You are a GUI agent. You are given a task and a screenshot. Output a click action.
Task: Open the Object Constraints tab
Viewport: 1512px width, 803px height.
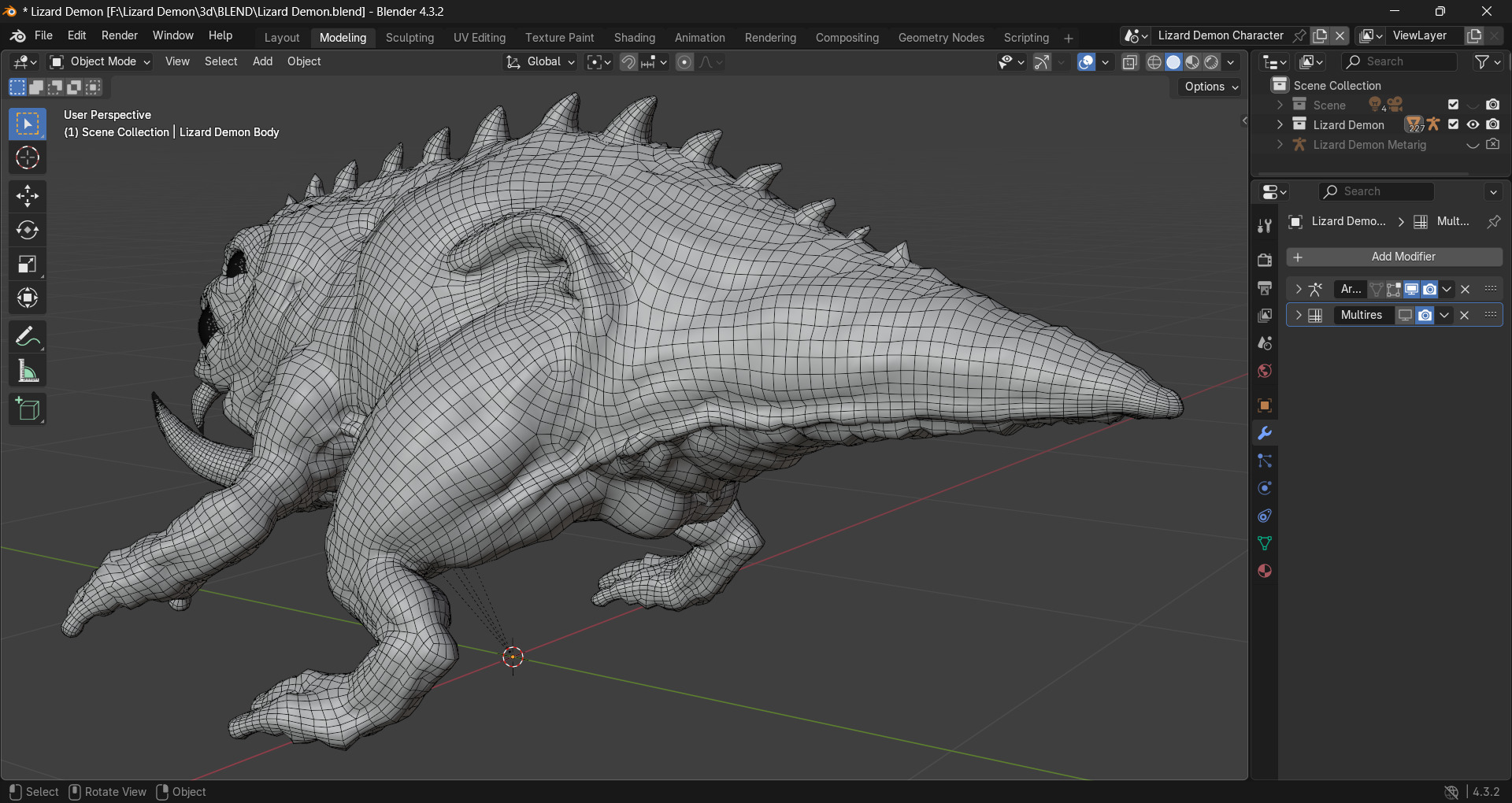click(1265, 516)
